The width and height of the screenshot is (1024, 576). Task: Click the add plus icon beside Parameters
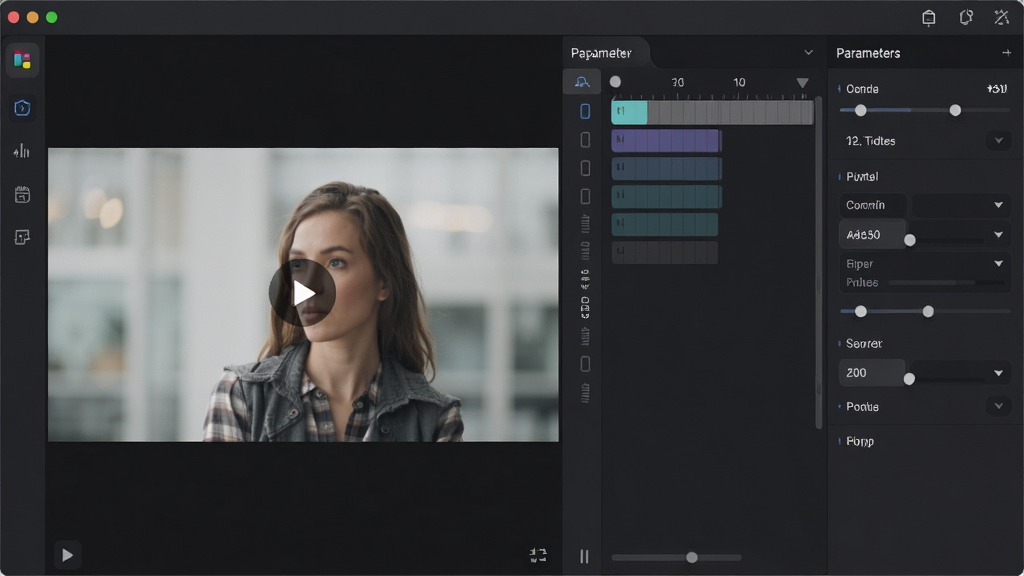1006,53
